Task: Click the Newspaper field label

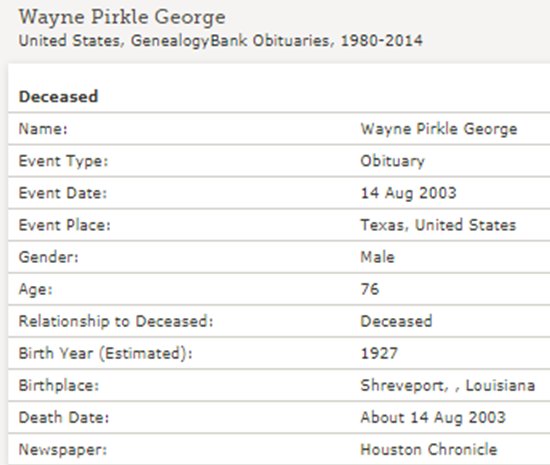Action: (63, 450)
